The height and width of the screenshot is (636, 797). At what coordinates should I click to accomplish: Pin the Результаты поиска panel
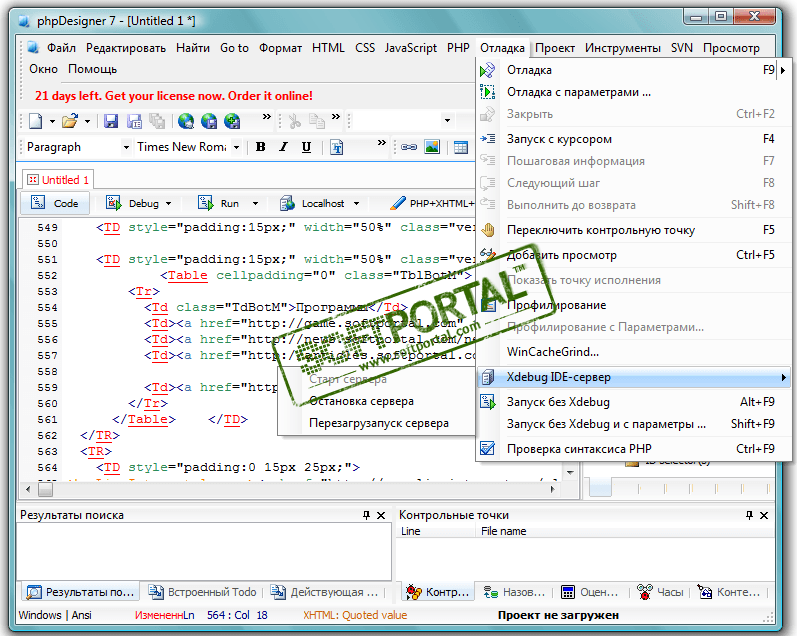[366, 516]
